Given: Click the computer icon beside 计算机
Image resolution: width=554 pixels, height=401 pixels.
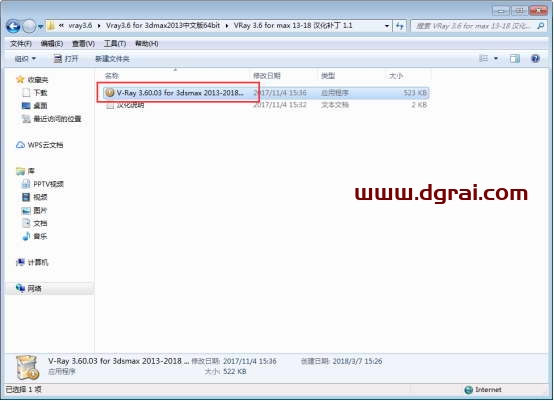Looking at the screenshot, I should coord(20,262).
